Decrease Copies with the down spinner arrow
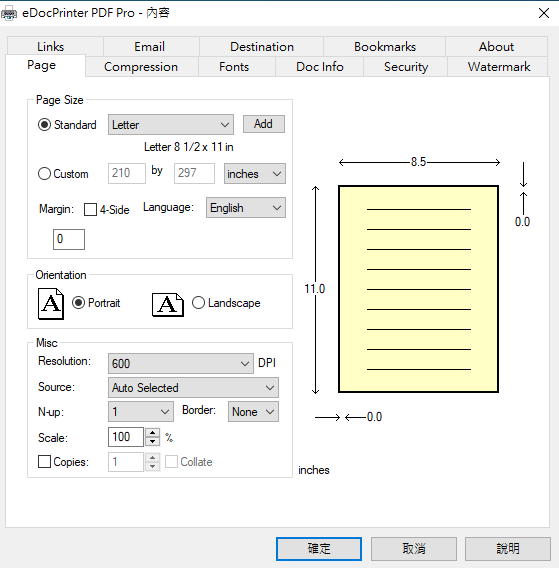The height and width of the screenshot is (568, 559). click(x=153, y=466)
